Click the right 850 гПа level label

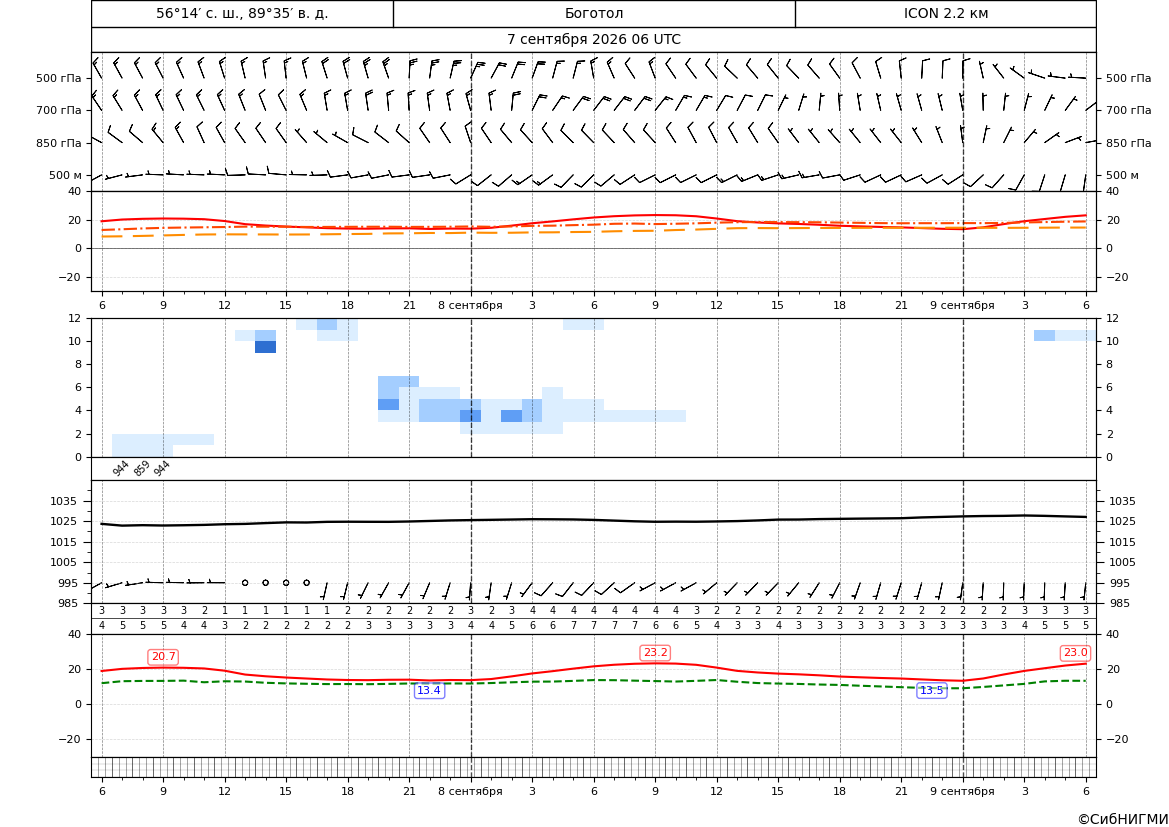click(x=1129, y=143)
